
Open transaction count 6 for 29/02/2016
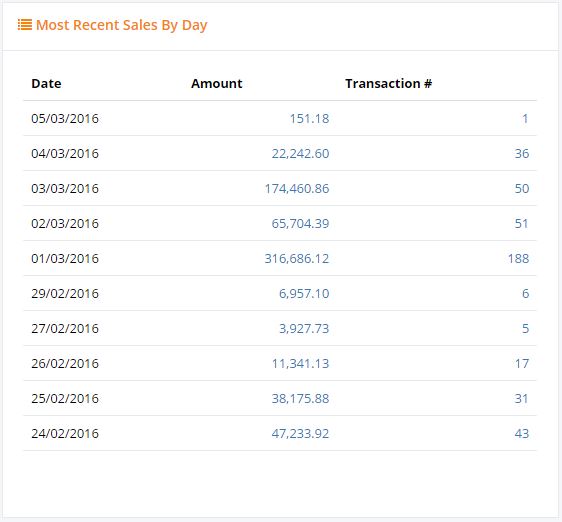click(x=525, y=294)
